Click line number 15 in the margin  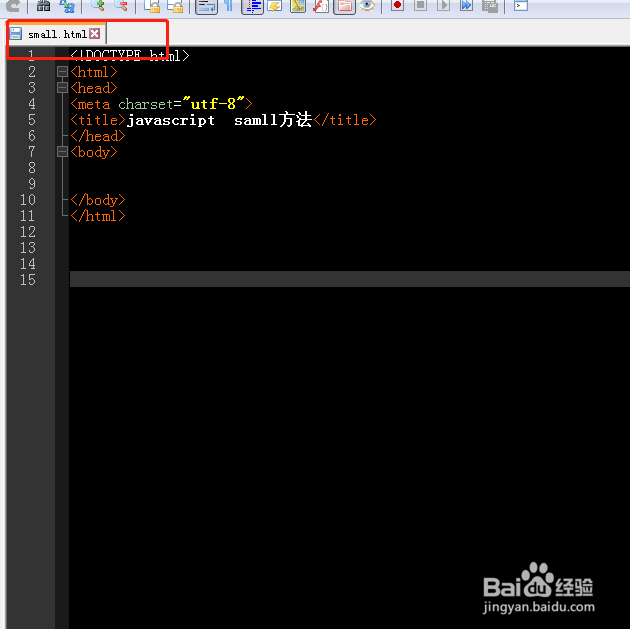point(28,280)
